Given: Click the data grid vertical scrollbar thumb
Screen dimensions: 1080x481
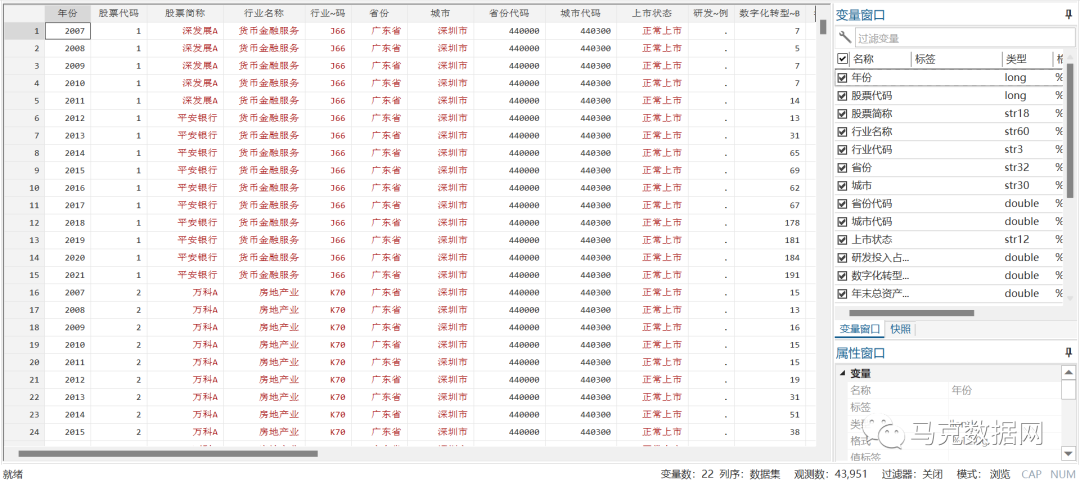Looking at the screenshot, I should [x=823, y=28].
